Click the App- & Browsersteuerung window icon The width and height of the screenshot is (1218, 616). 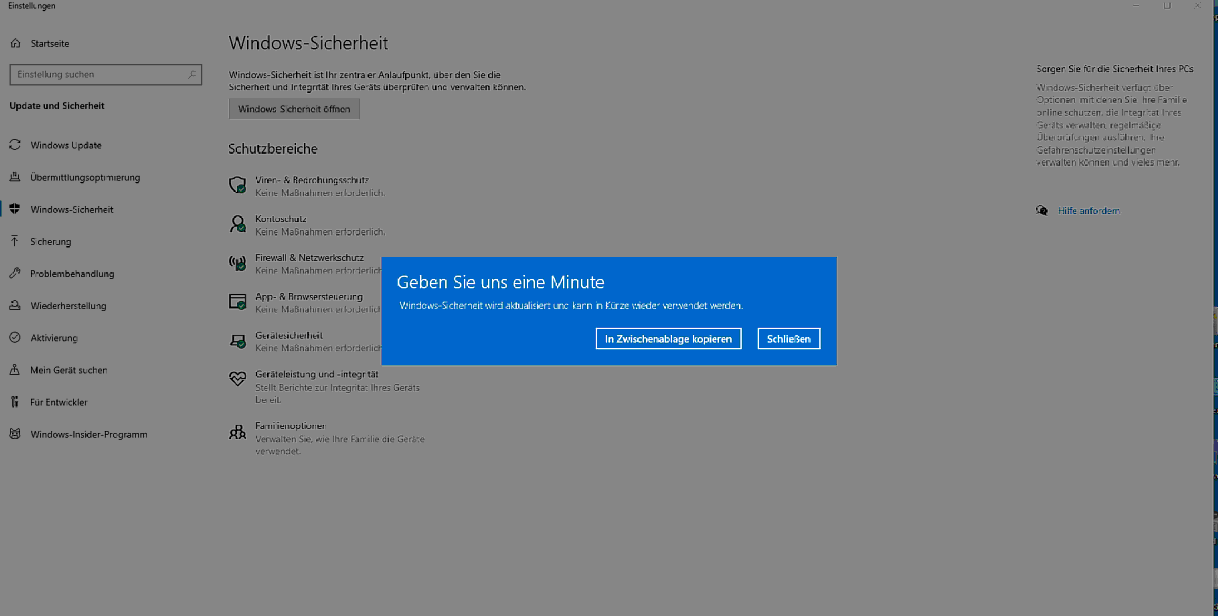click(238, 301)
